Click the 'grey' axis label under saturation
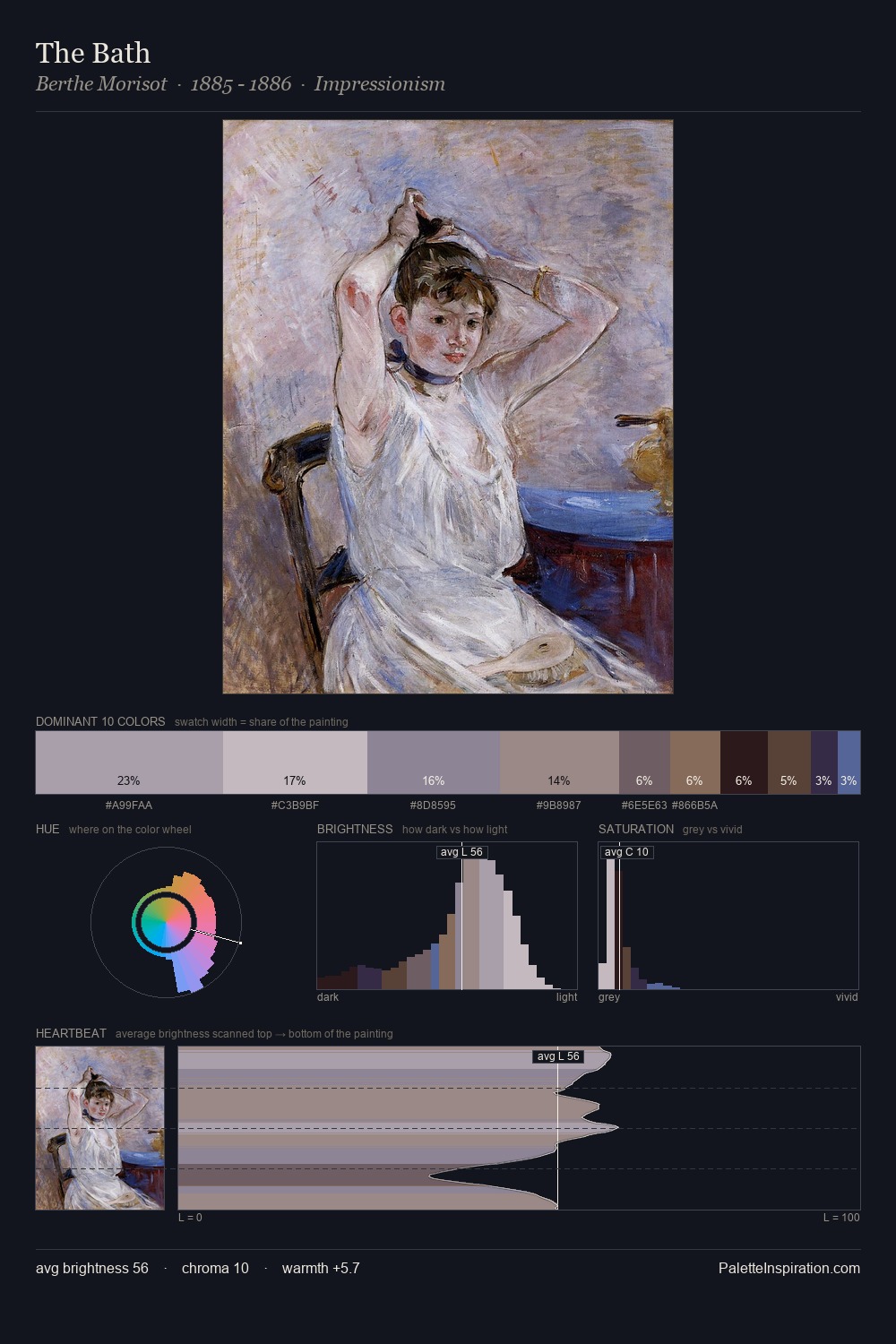Image resolution: width=896 pixels, height=1344 pixels. coord(609,996)
